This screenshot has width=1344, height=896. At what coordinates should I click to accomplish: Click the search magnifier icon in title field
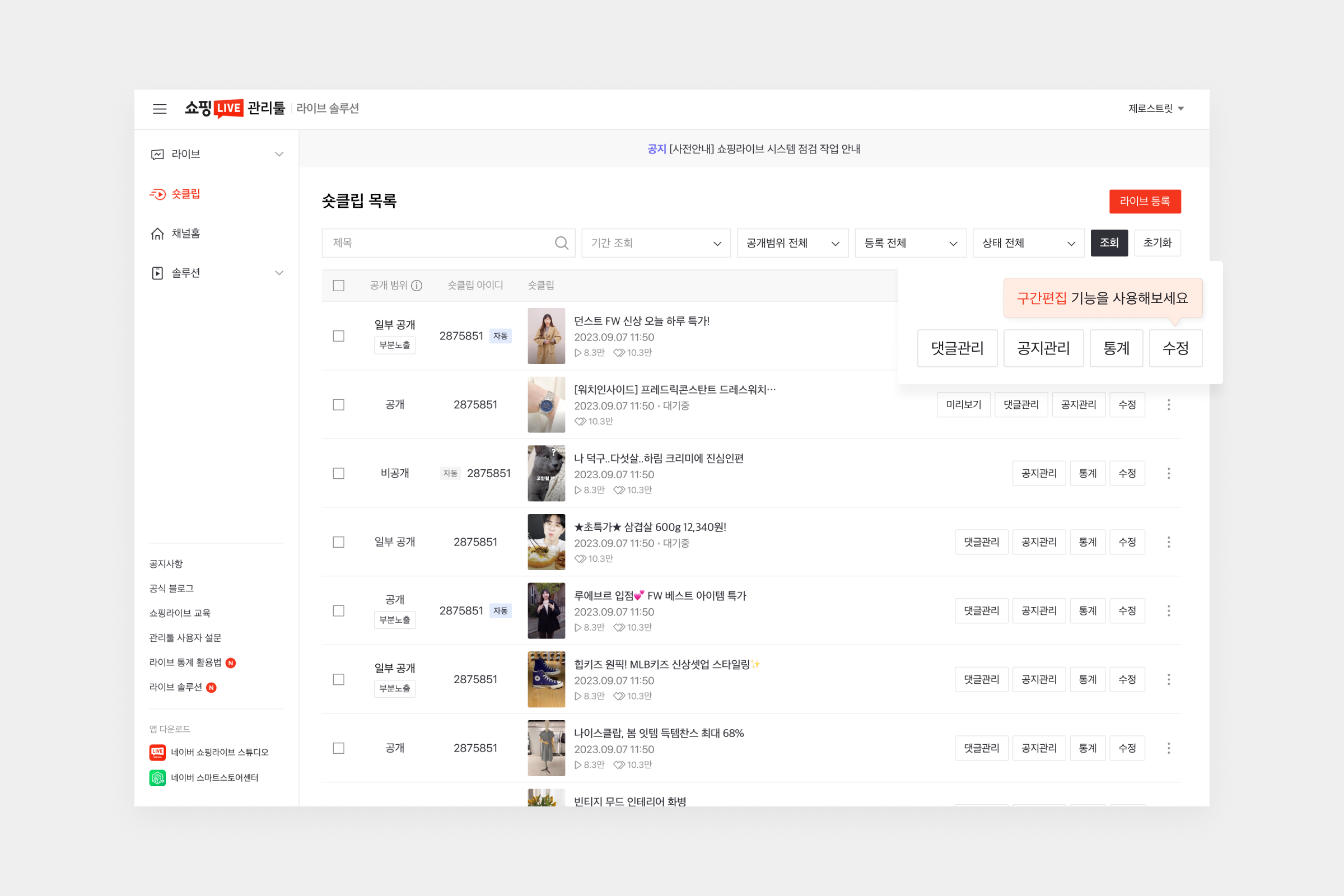561,243
